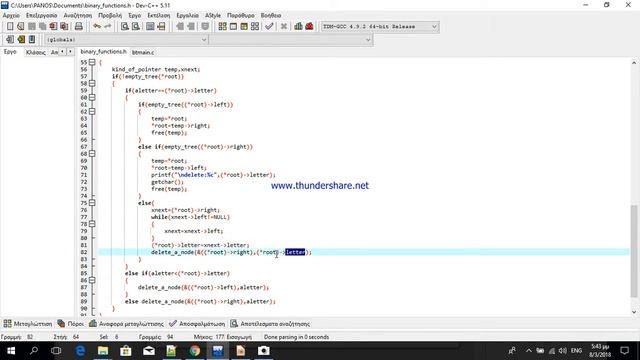640x360 pixels.
Task: Collapse code fold at line 60
Action: [92, 98]
